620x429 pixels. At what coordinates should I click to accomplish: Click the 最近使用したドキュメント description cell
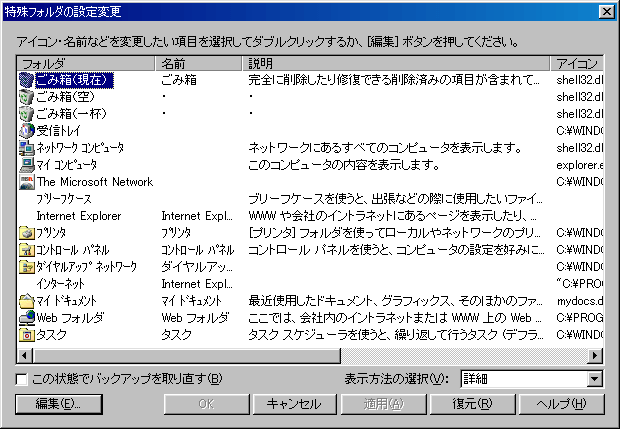point(396,301)
